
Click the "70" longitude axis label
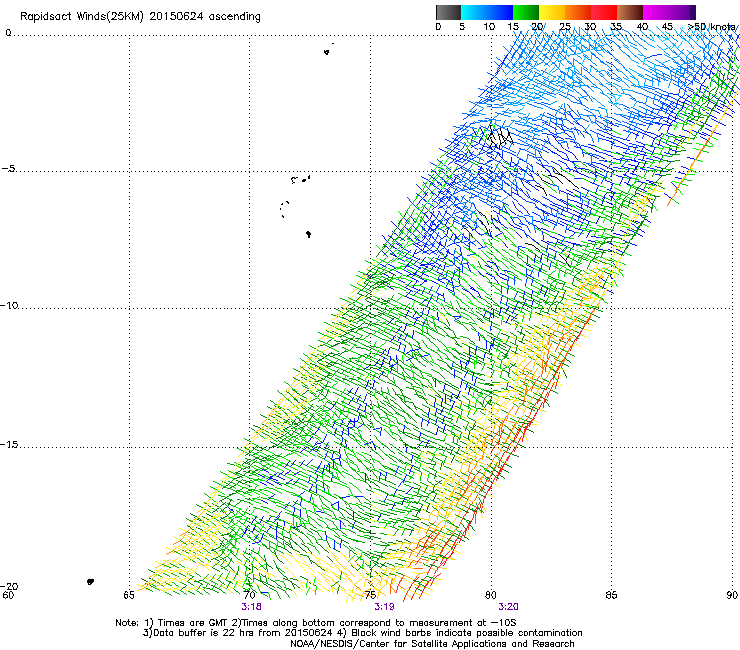coord(250,595)
